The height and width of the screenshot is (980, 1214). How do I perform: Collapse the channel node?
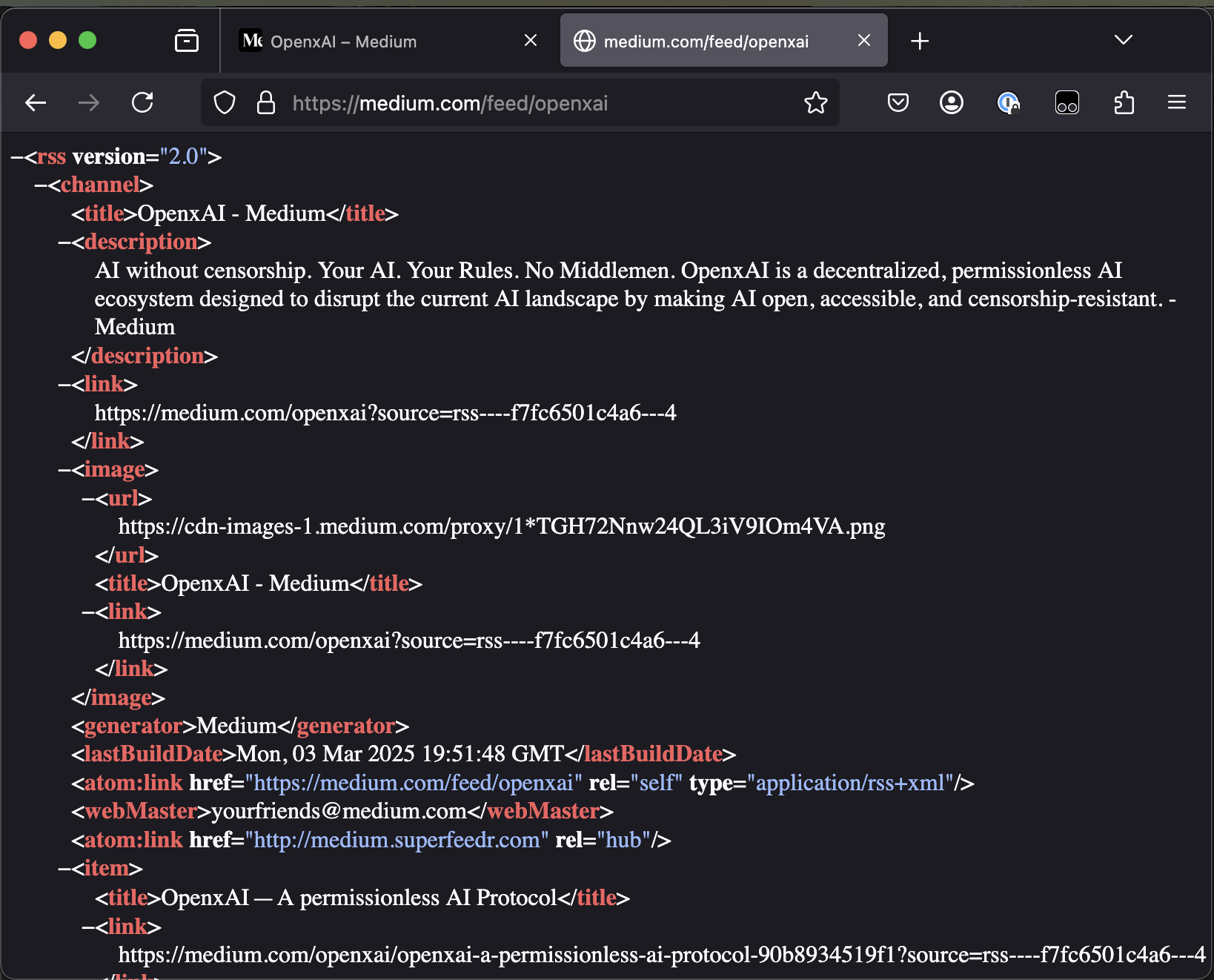[41, 185]
